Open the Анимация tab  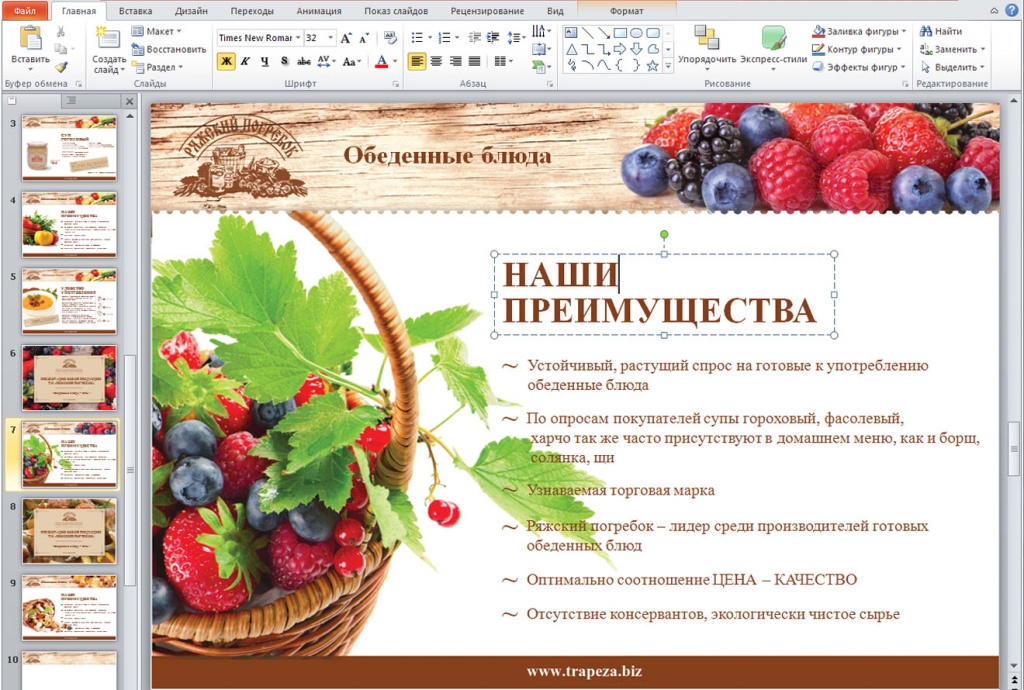(319, 10)
